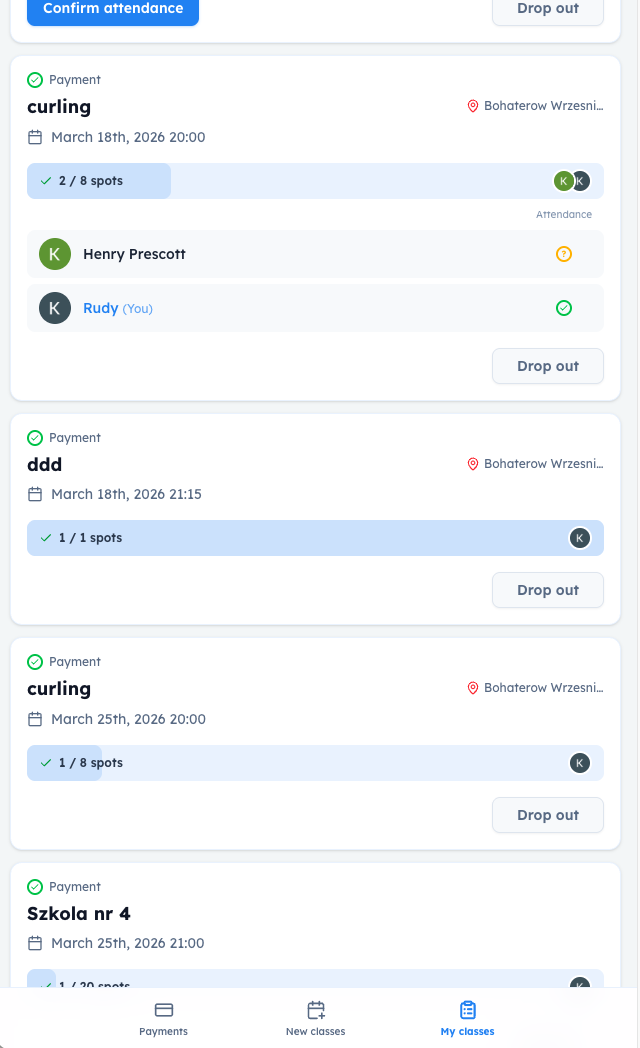Drop out of the ddd class
Screen dimensions: 640x1048
click(547, 590)
